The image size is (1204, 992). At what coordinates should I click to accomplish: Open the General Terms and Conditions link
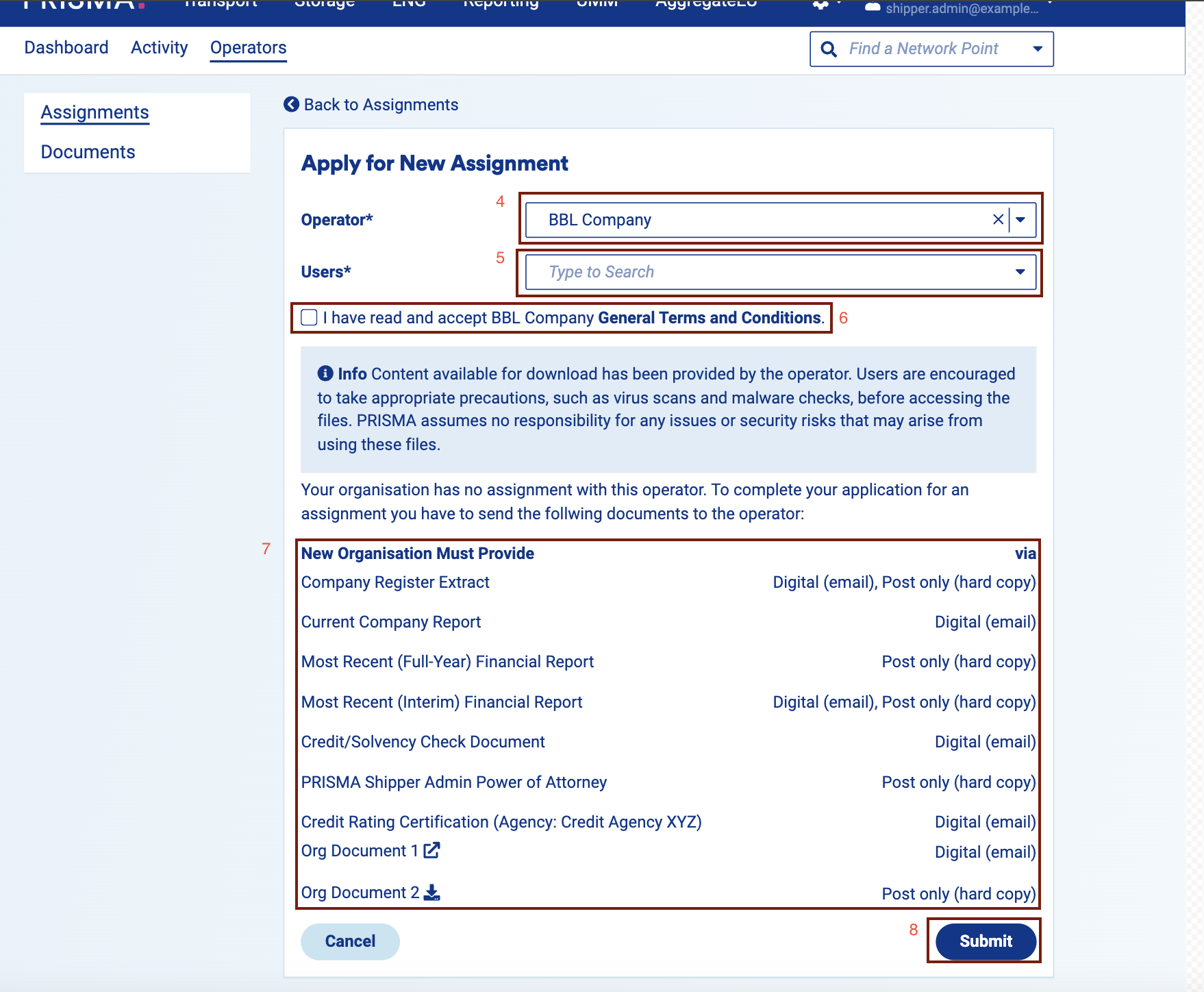tap(709, 318)
